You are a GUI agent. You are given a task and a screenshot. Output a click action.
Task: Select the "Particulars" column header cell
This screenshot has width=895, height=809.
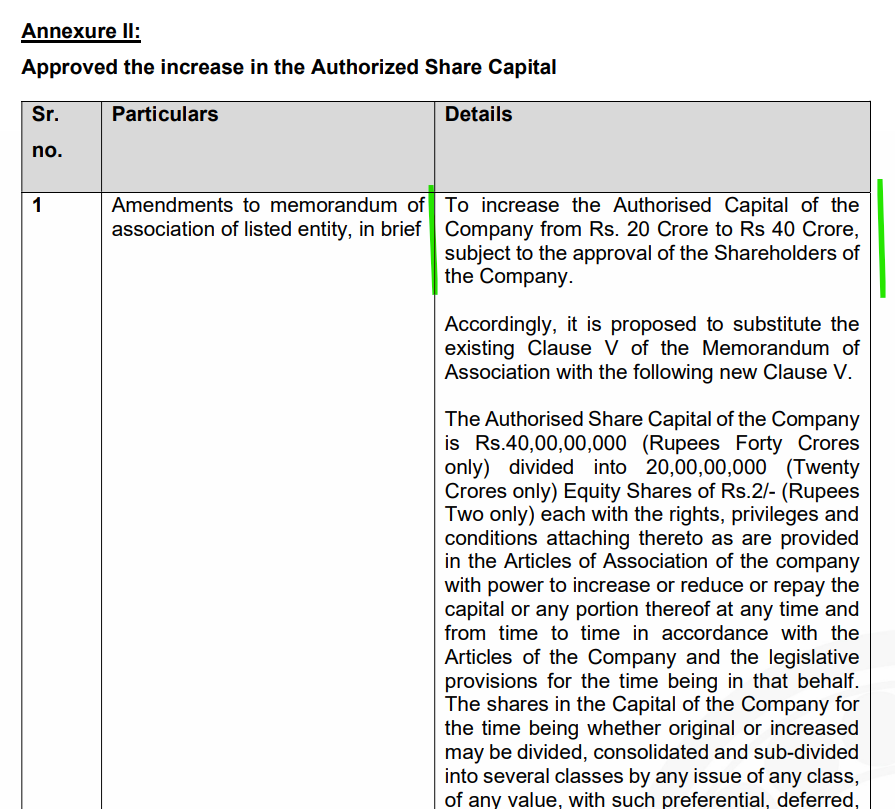click(165, 114)
